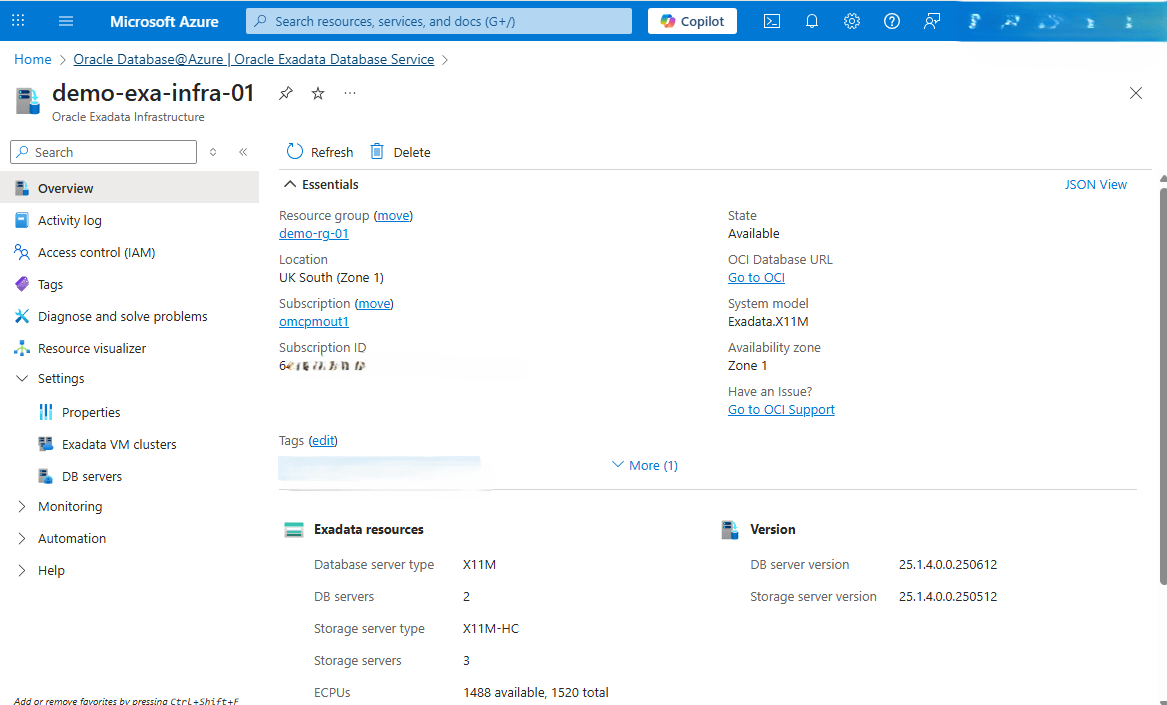Open Azure Cloud Shell from the top bar
This screenshot has height=705, width=1167.
pos(771,20)
